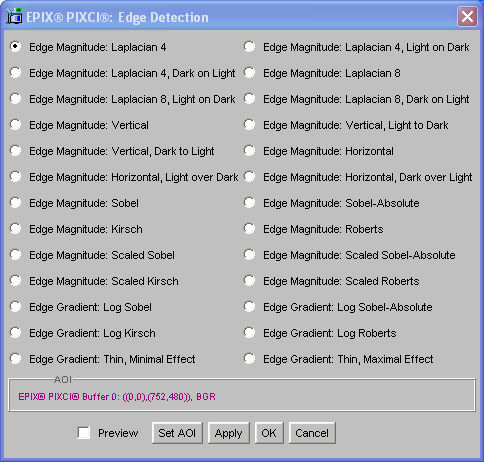This screenshot has height=462, width=484.
Task: Select Laplacian 8, Dark on Light
Action: coord(250,99)
